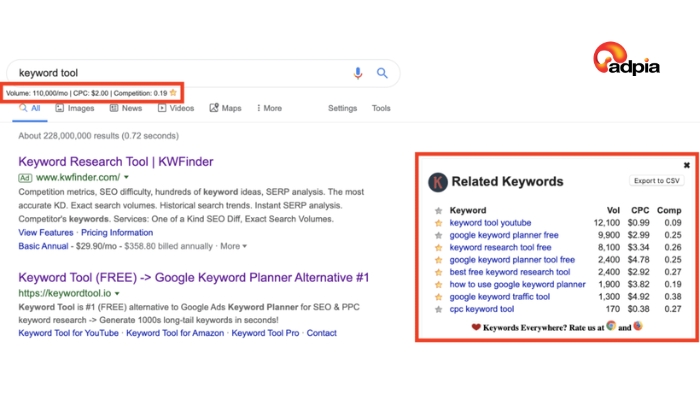Click the Keywords Everywhere K logo
Image resolution: width=700 pixels, height=400 pixels.
[x=438, y=182]
